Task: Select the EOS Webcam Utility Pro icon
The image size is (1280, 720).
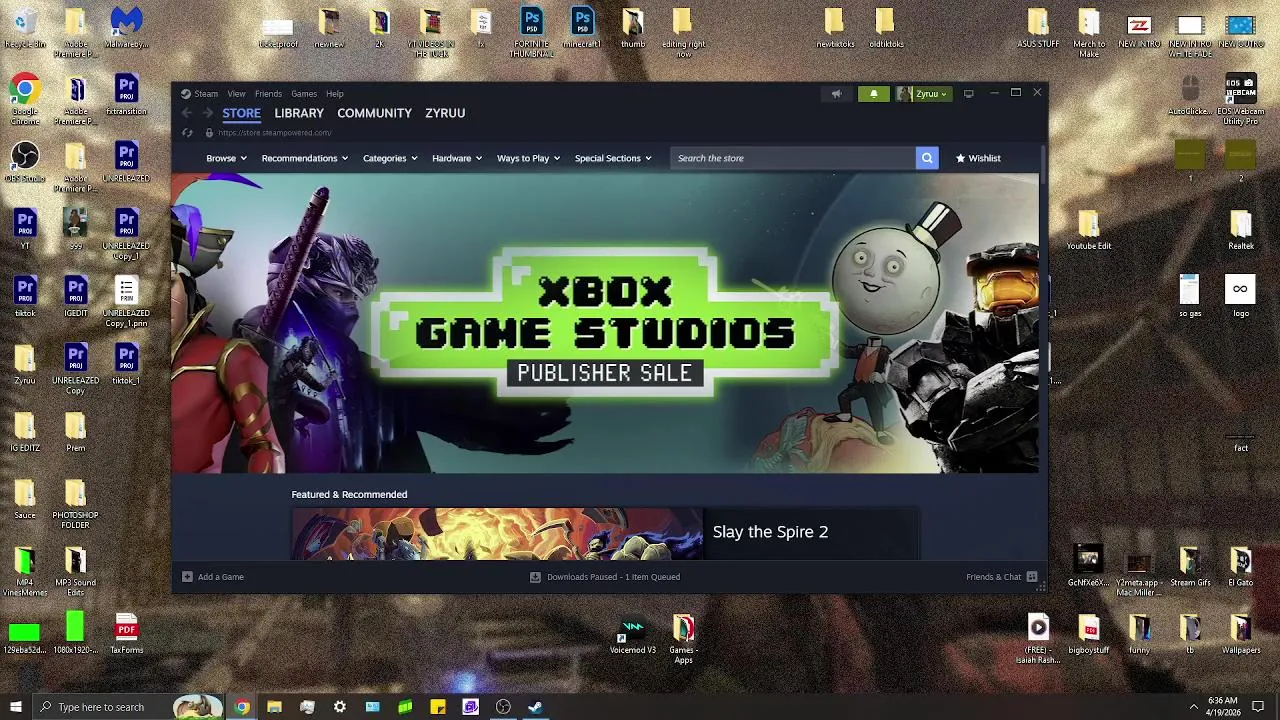Action: tap(1240, 100)
